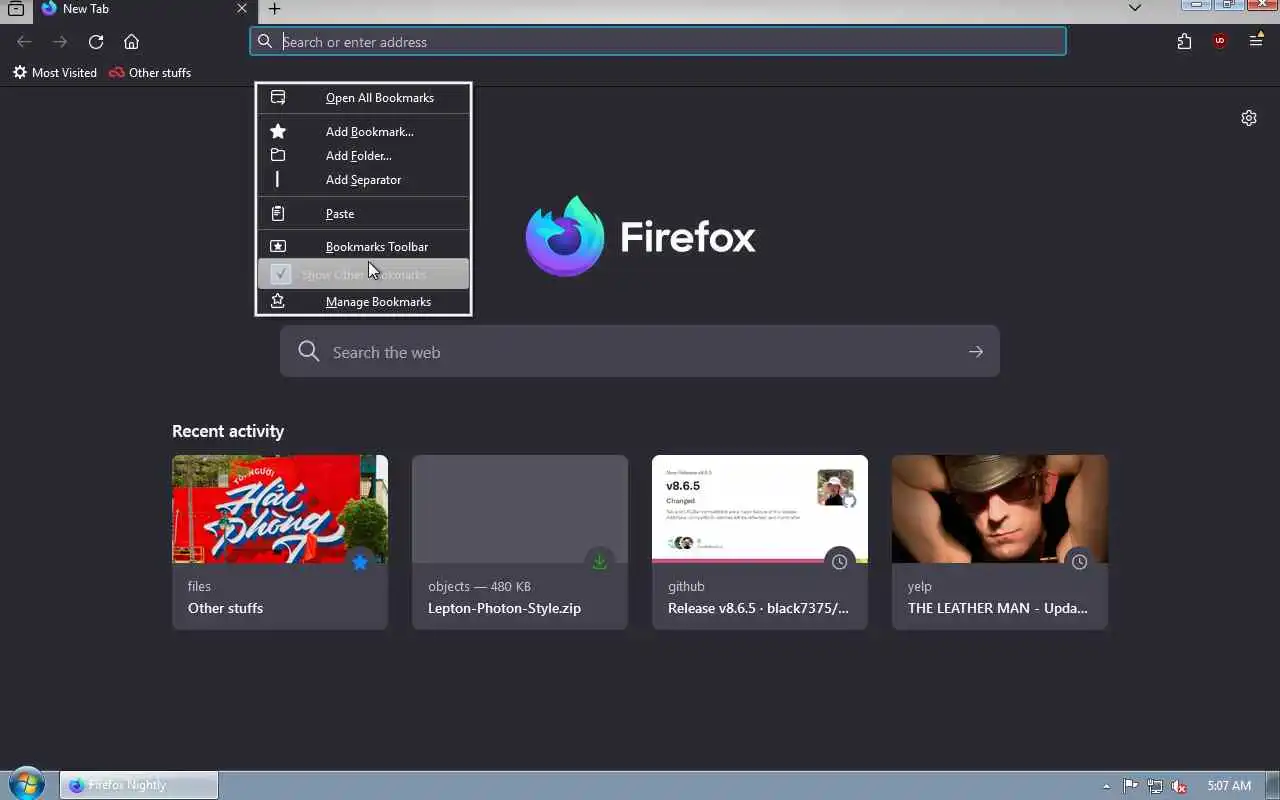Select the Firefox Nightly taskbar button

pyautogui.click(x=139, y=785)
